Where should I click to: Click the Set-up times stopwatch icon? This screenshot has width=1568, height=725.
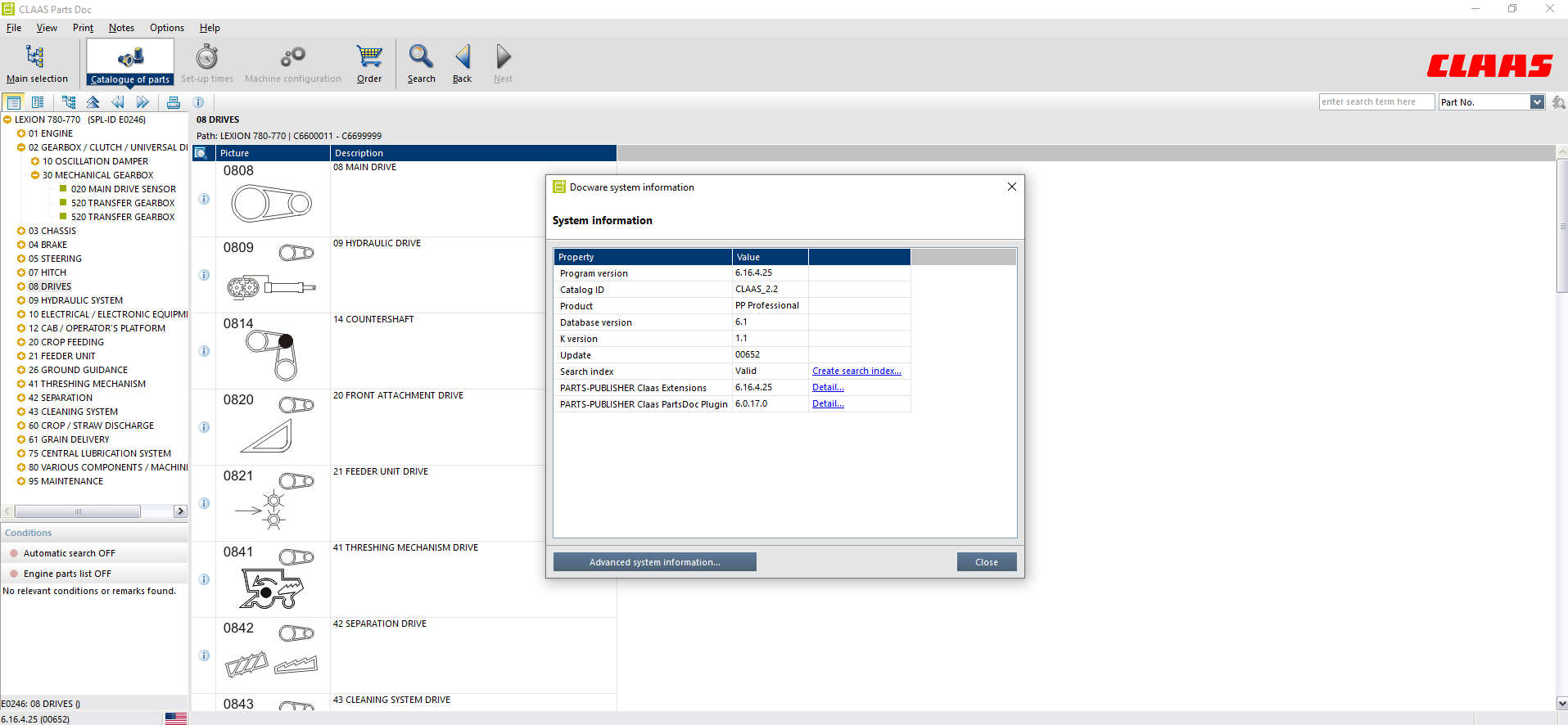pos(207,57)
